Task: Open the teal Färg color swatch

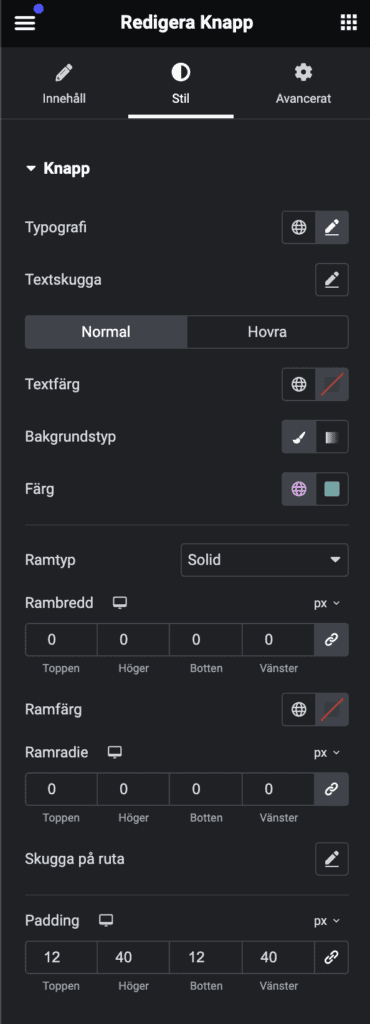Action: coord(332,488)
